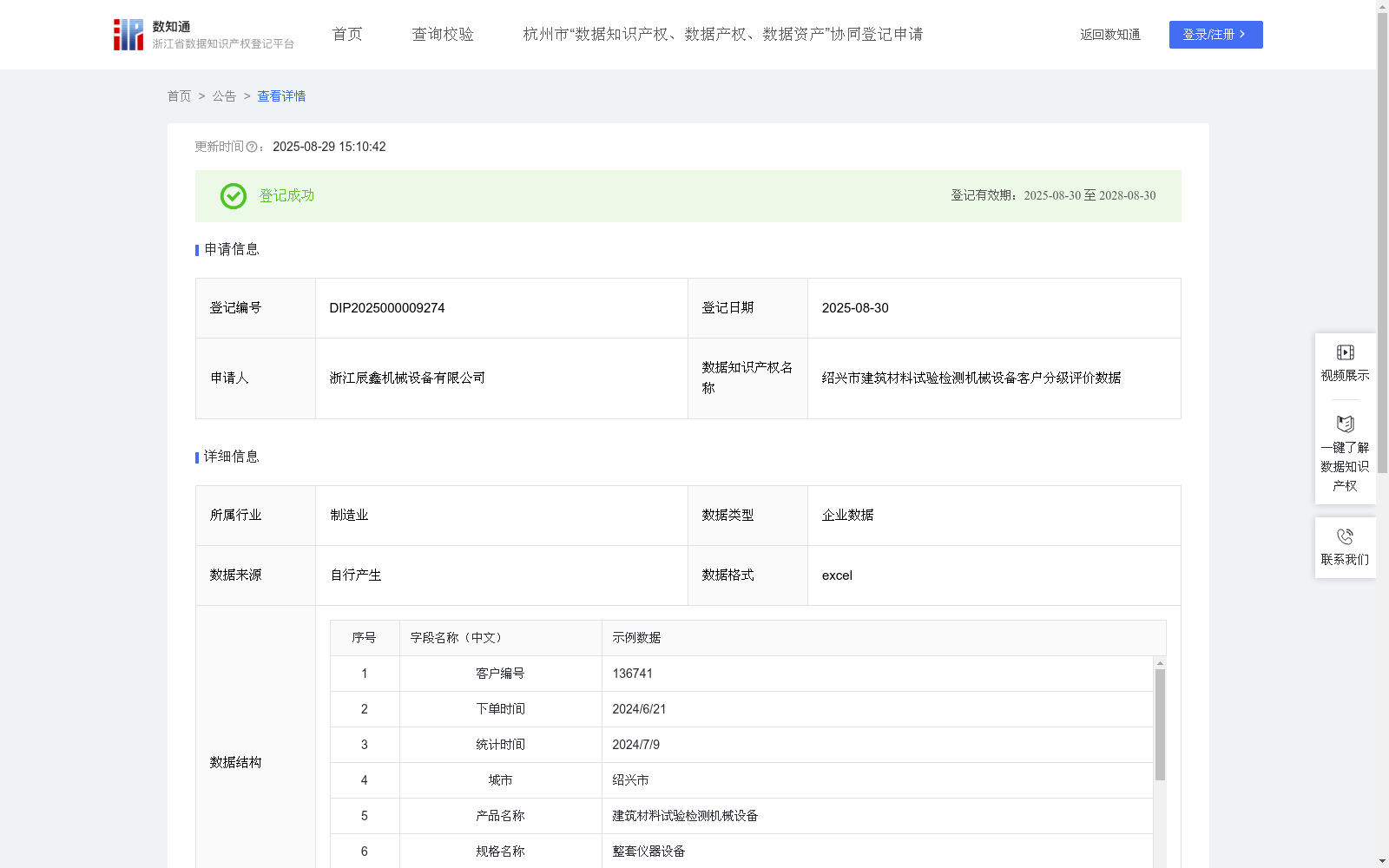Click the call icon above 联系我们 label
Image resolution: width=1389 pixels, height=868 pixels.
[1345, 537]
